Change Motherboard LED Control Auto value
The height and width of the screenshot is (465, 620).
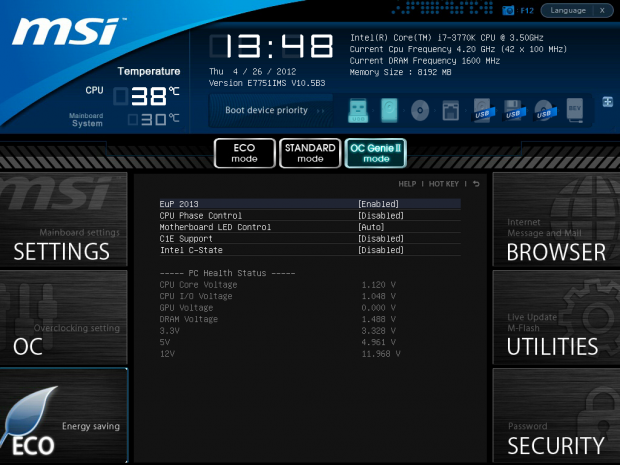pos(371,227)
